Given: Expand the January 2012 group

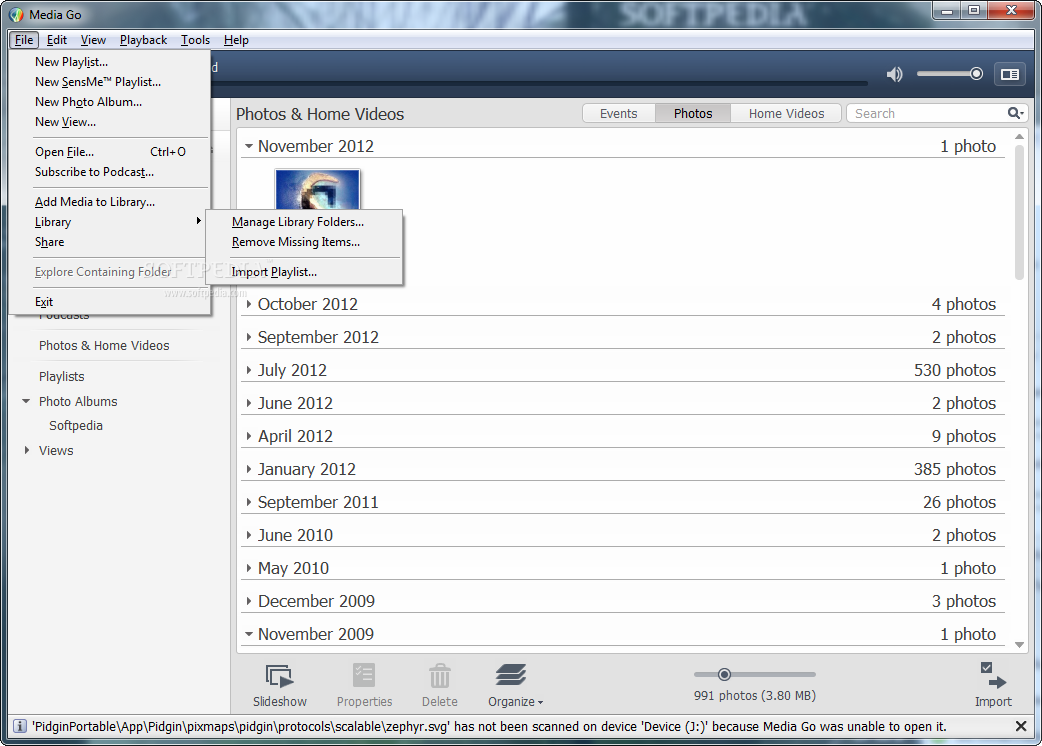Looking at the screenshot, I should pos(249,469).
